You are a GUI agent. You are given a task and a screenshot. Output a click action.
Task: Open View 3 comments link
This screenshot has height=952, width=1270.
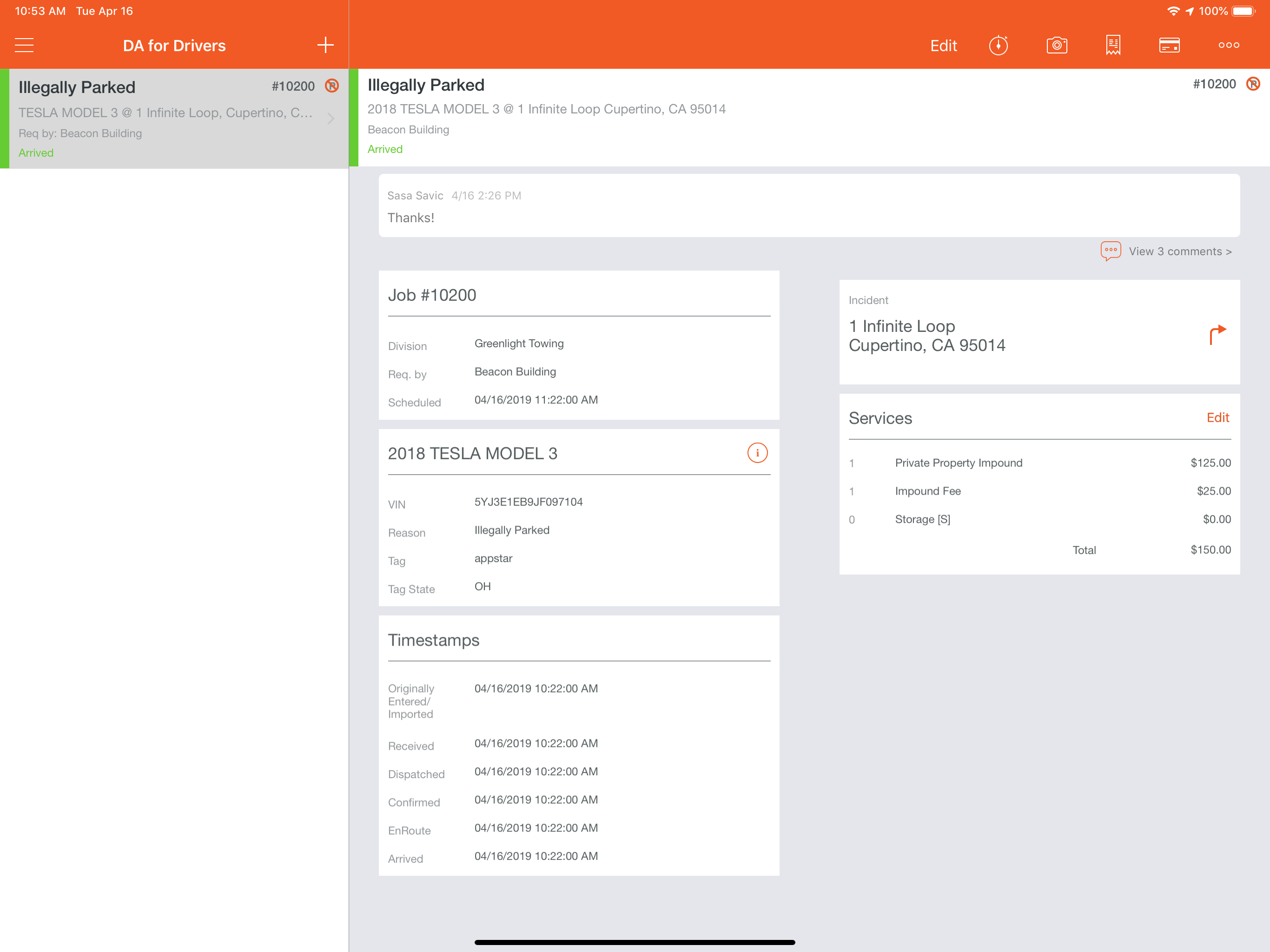(x=1180, y=251)
